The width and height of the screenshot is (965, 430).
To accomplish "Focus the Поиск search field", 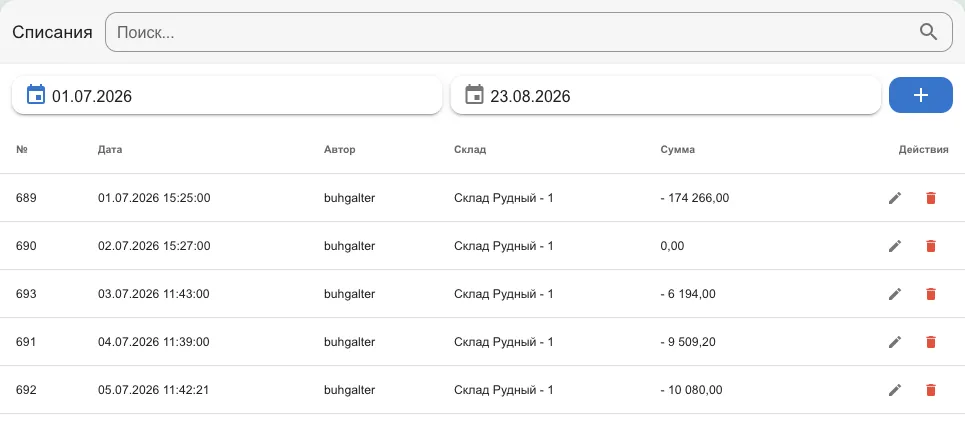I will click(x=529, y=32).
